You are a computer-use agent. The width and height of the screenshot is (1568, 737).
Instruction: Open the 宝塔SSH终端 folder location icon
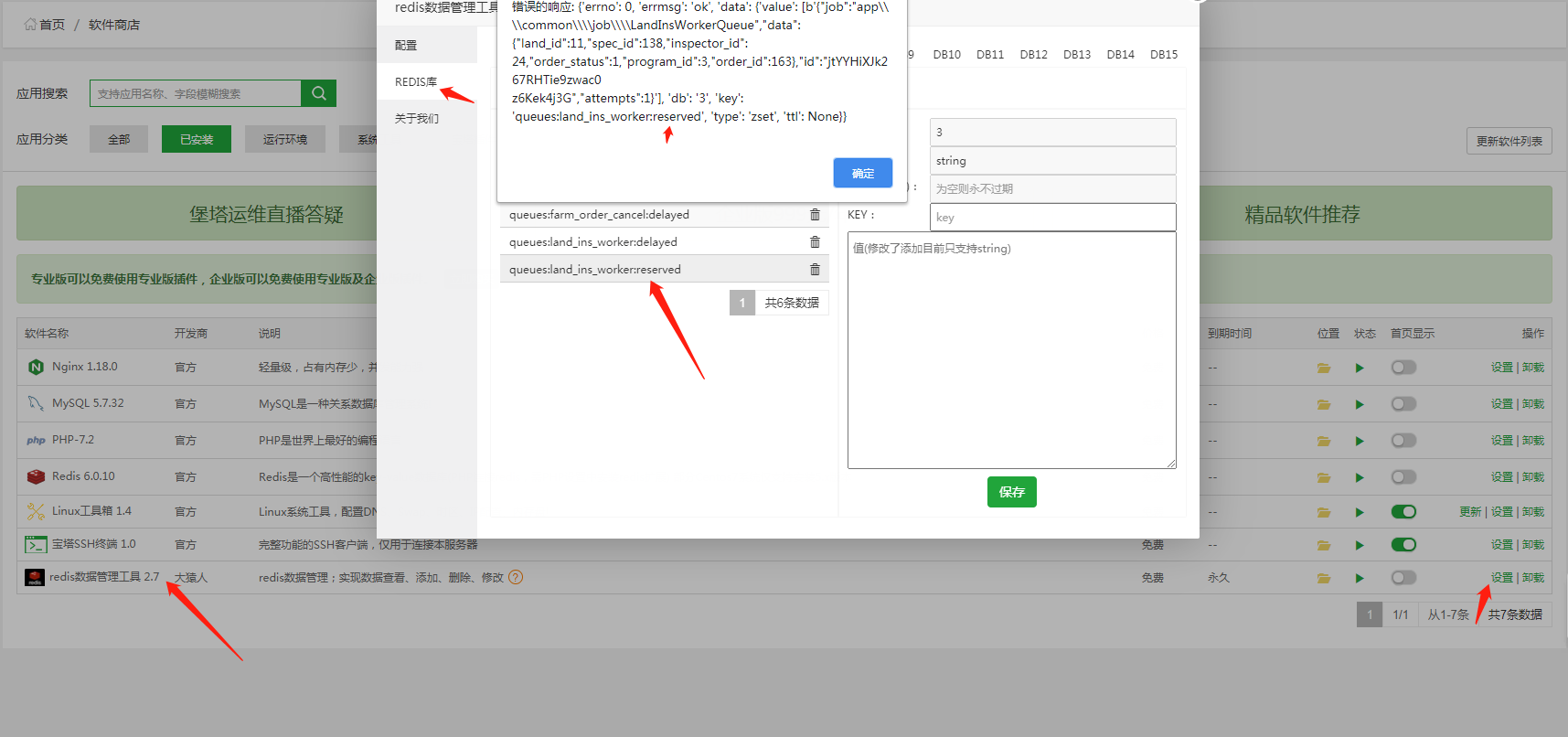(1323, 545)
